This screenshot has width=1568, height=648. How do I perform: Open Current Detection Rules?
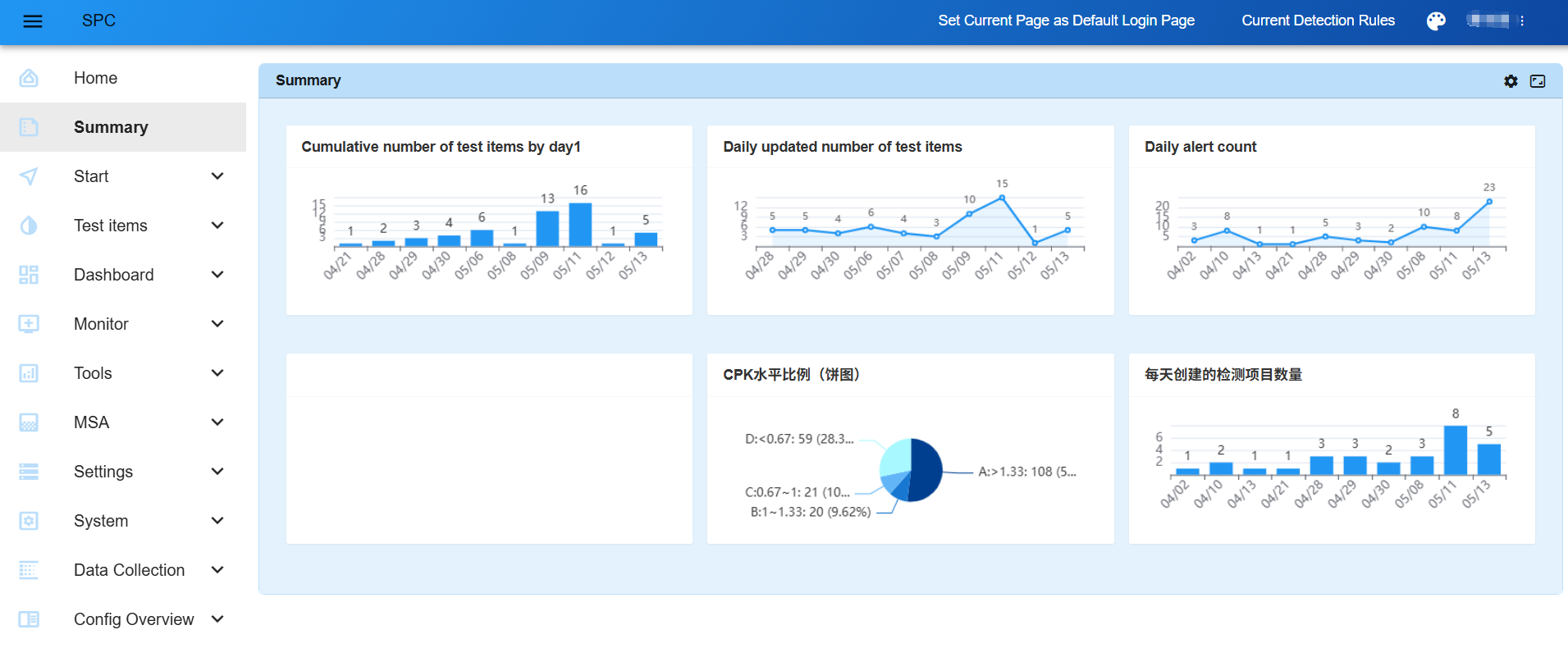coord(1318,21)
